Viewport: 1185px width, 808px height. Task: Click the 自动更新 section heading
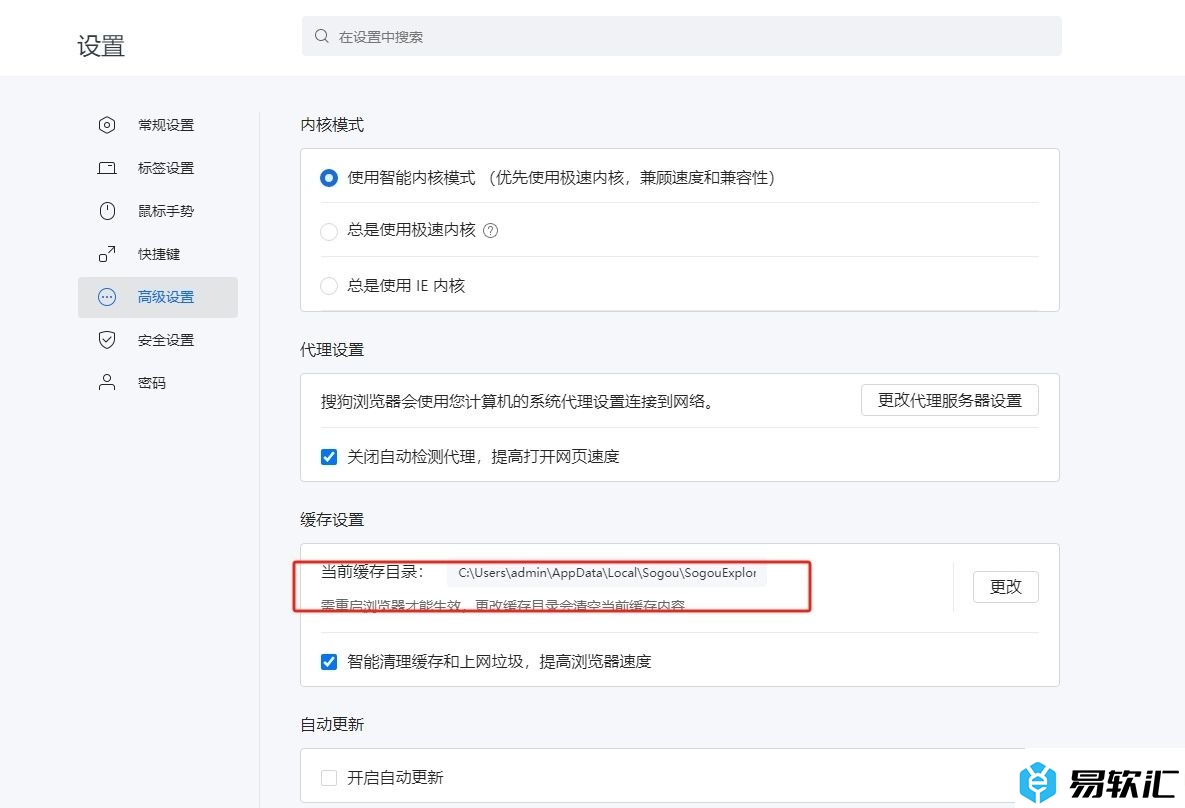tap(332, 725)
